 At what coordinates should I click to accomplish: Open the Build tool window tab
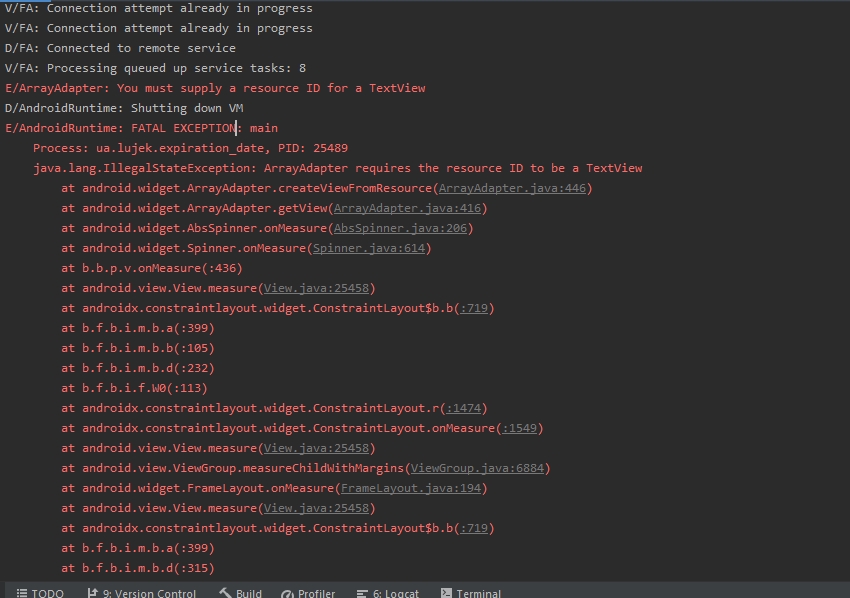coord(240,593)
